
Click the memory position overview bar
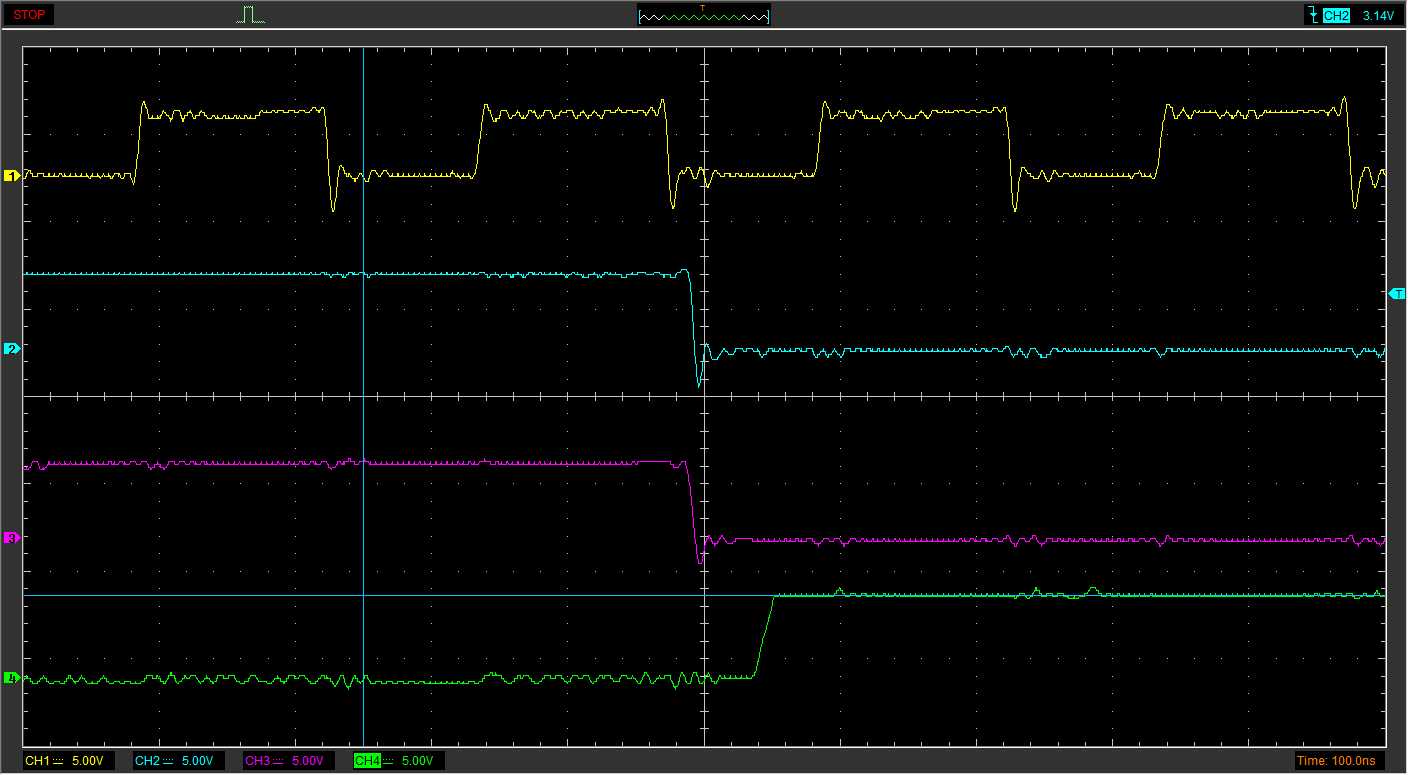pos(704,16)
